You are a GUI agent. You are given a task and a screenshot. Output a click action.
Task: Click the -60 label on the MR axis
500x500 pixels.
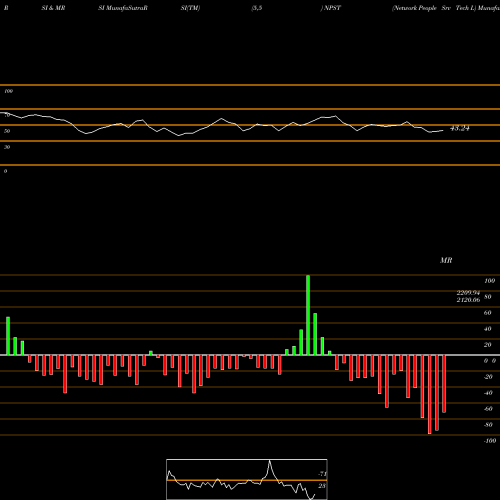pyautogui.click(x=488, y=409)
